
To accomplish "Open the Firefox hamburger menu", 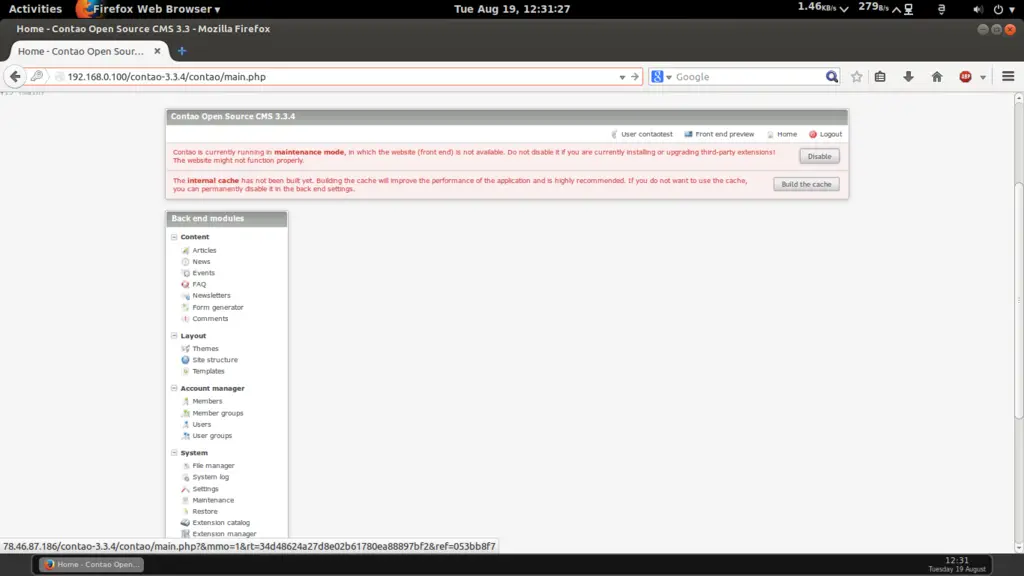I will [1008, 76].
